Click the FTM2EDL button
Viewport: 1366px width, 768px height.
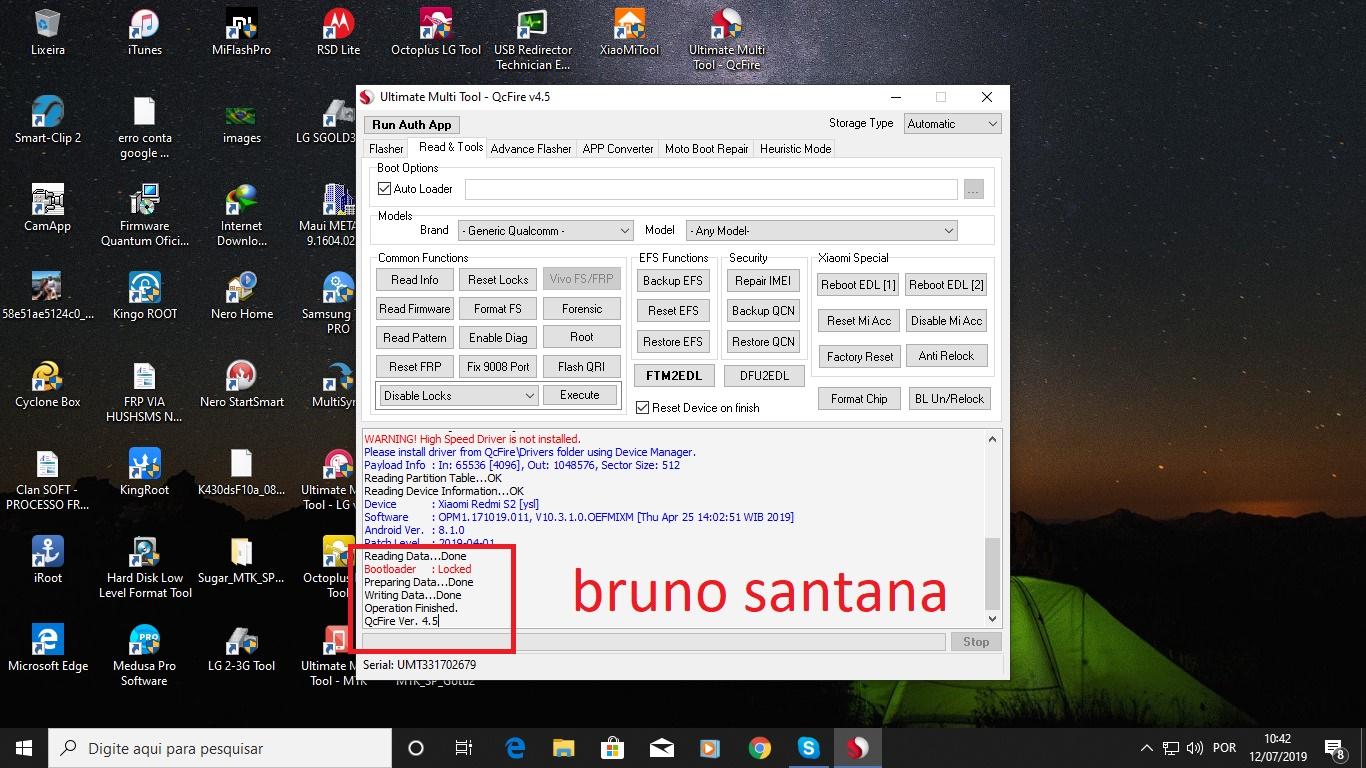point(674,376)
